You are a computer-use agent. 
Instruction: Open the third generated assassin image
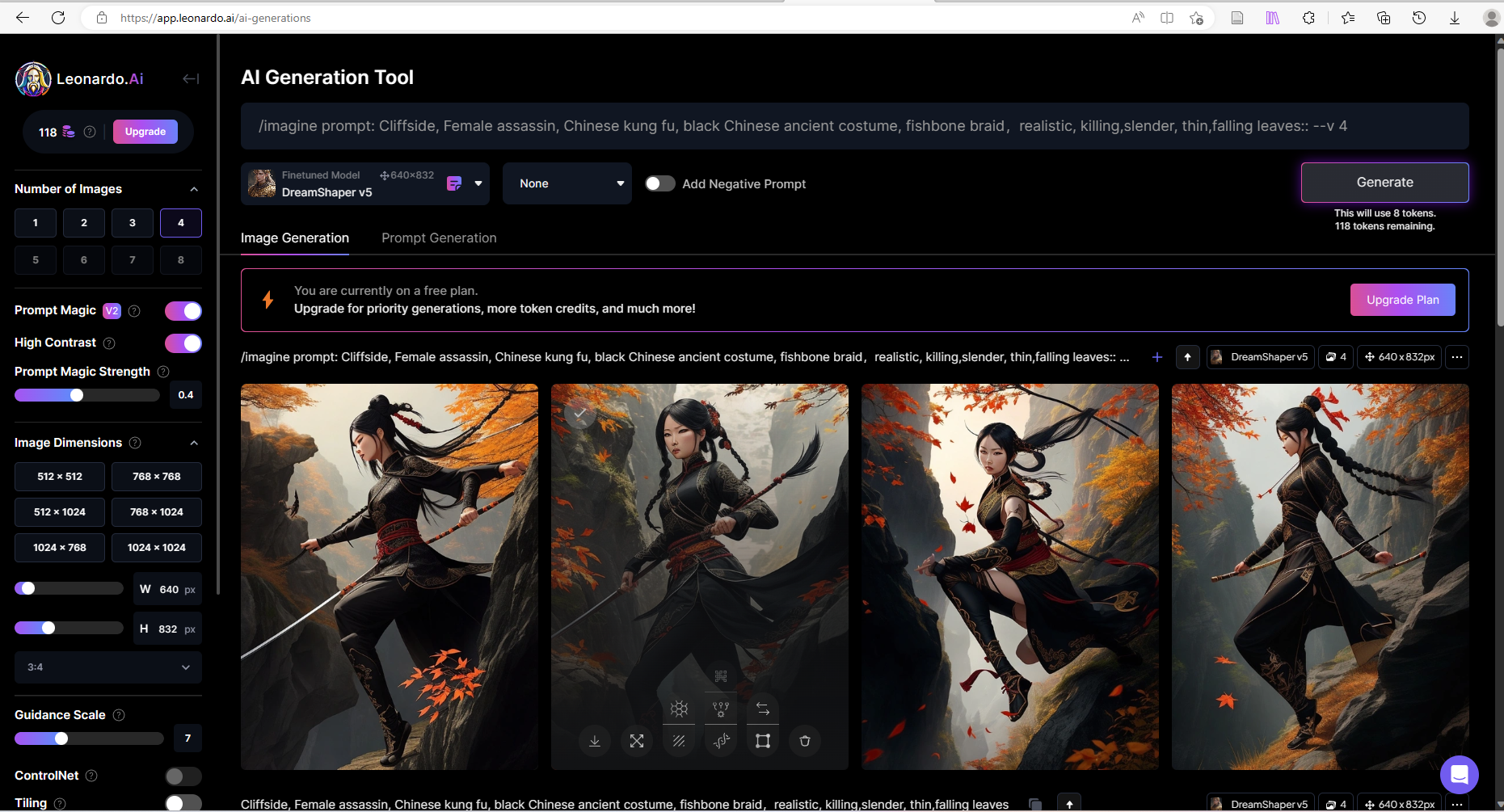point(1010,577)
